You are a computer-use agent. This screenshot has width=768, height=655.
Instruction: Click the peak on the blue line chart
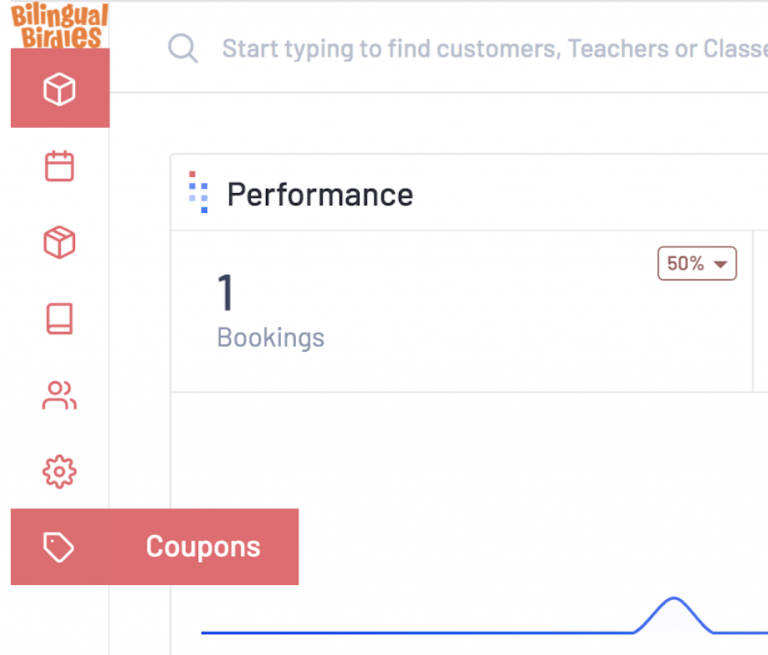(x=674, y=599)
